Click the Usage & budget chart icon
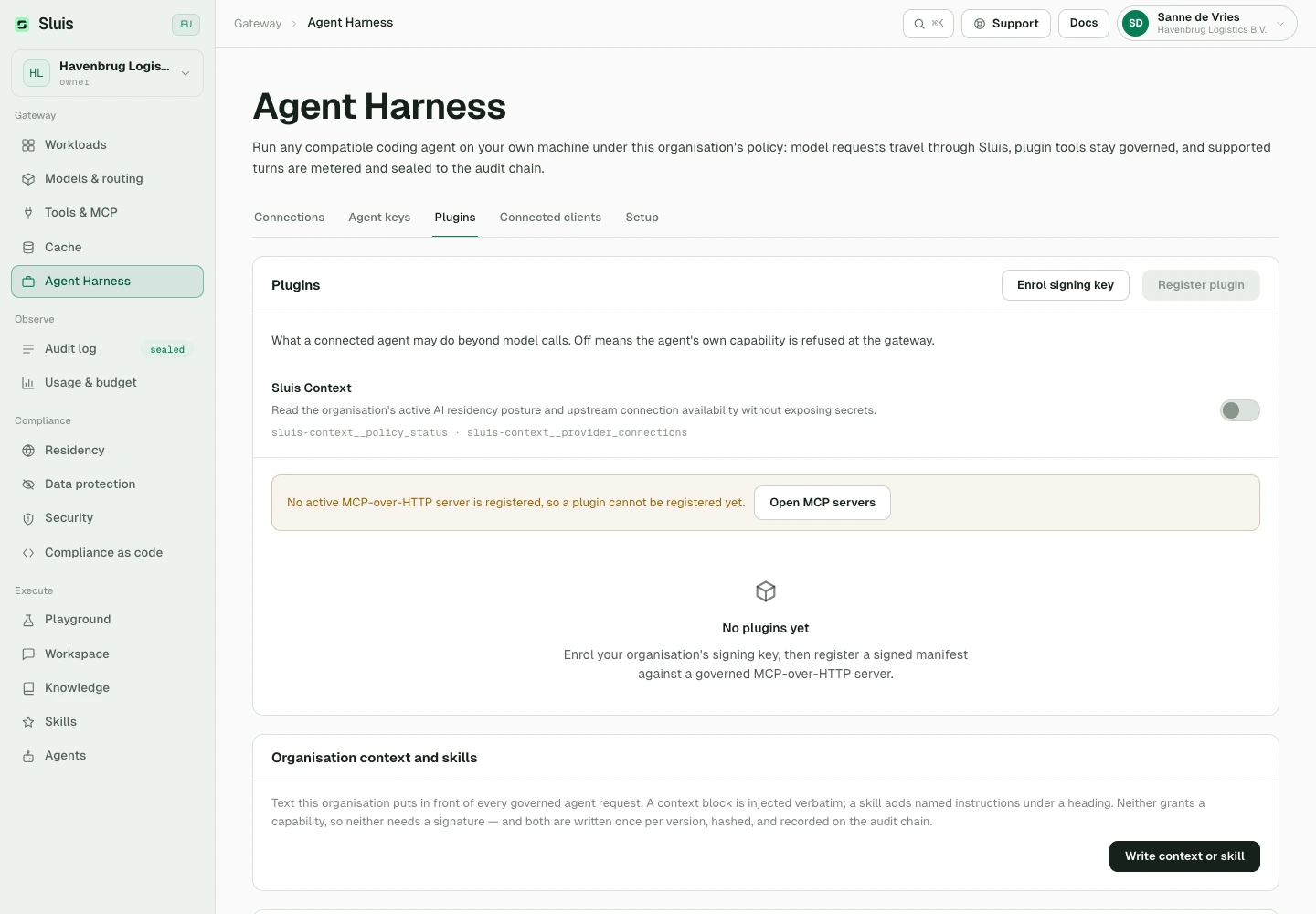Image resolution: width=1316 pixels, height=914 pixels. point(28,383)
